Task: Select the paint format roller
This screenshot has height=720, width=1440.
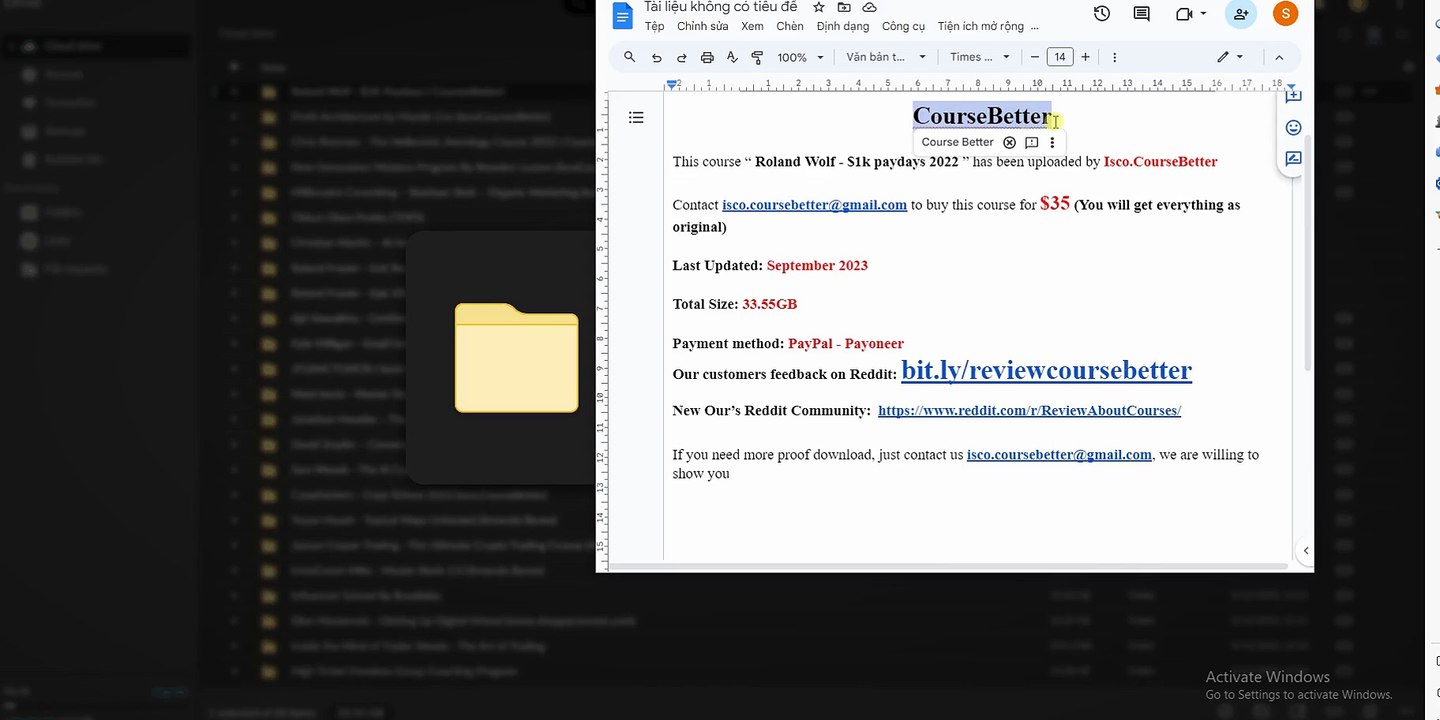Action: [x=757, y=57]
